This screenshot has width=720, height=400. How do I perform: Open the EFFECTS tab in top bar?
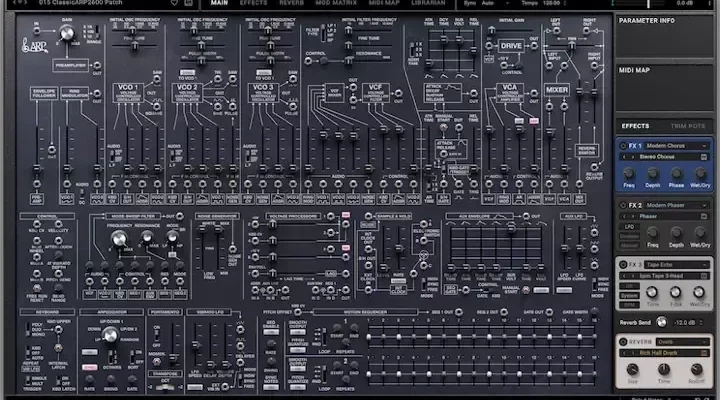(x=253, y=3)
